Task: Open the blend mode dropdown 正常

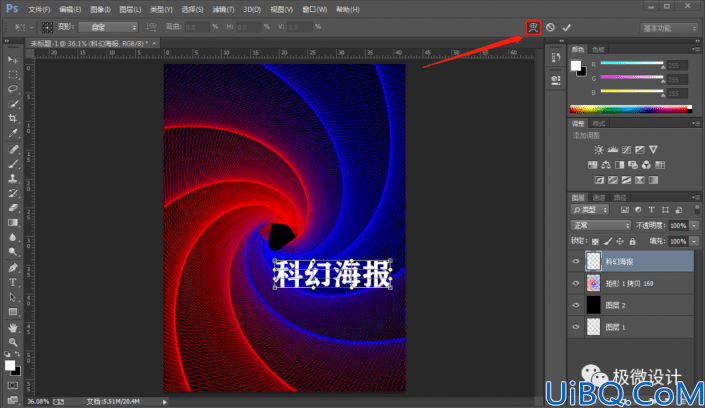Action: [x=600, y=225]
